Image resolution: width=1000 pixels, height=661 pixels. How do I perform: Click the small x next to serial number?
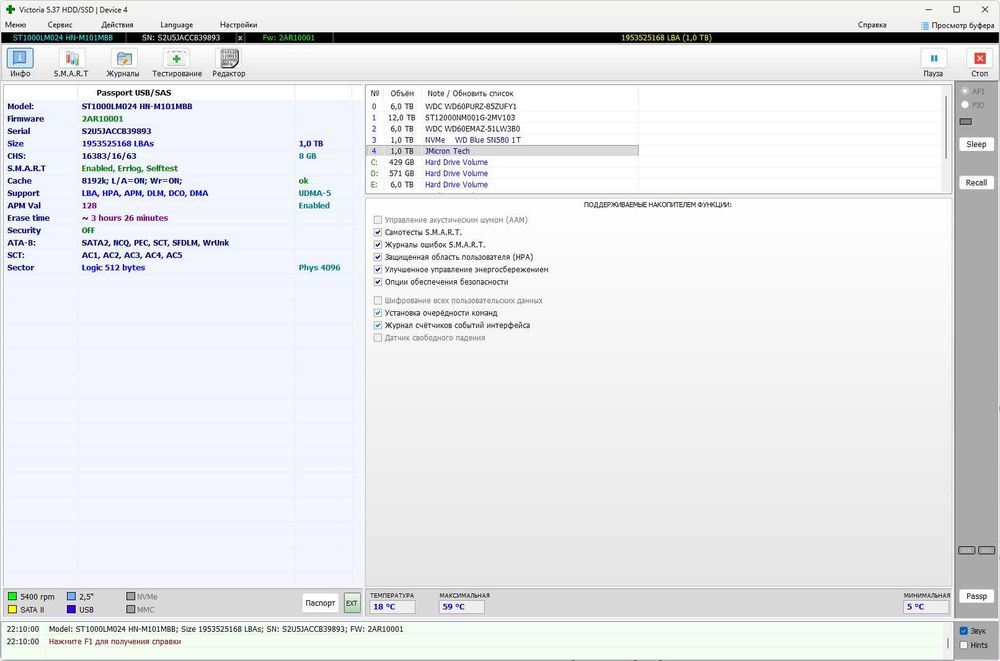240,38
